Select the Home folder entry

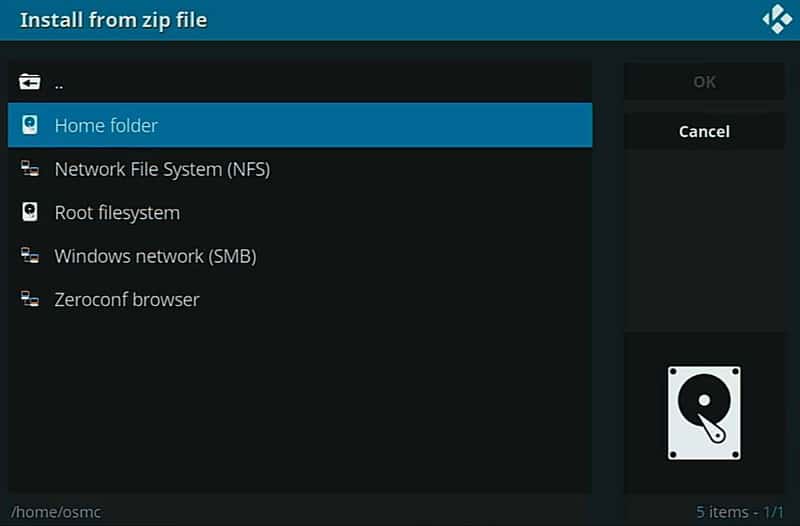(x=300, y=125)
